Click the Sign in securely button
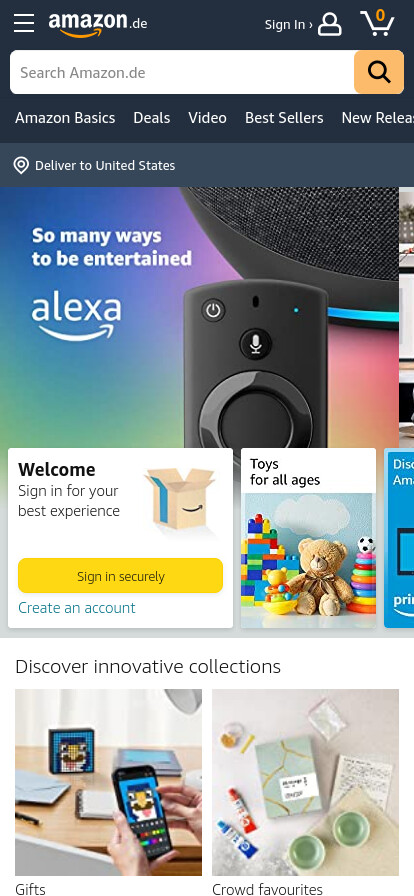The height and width of the screenshot is (896, 414). pos(121,576)
